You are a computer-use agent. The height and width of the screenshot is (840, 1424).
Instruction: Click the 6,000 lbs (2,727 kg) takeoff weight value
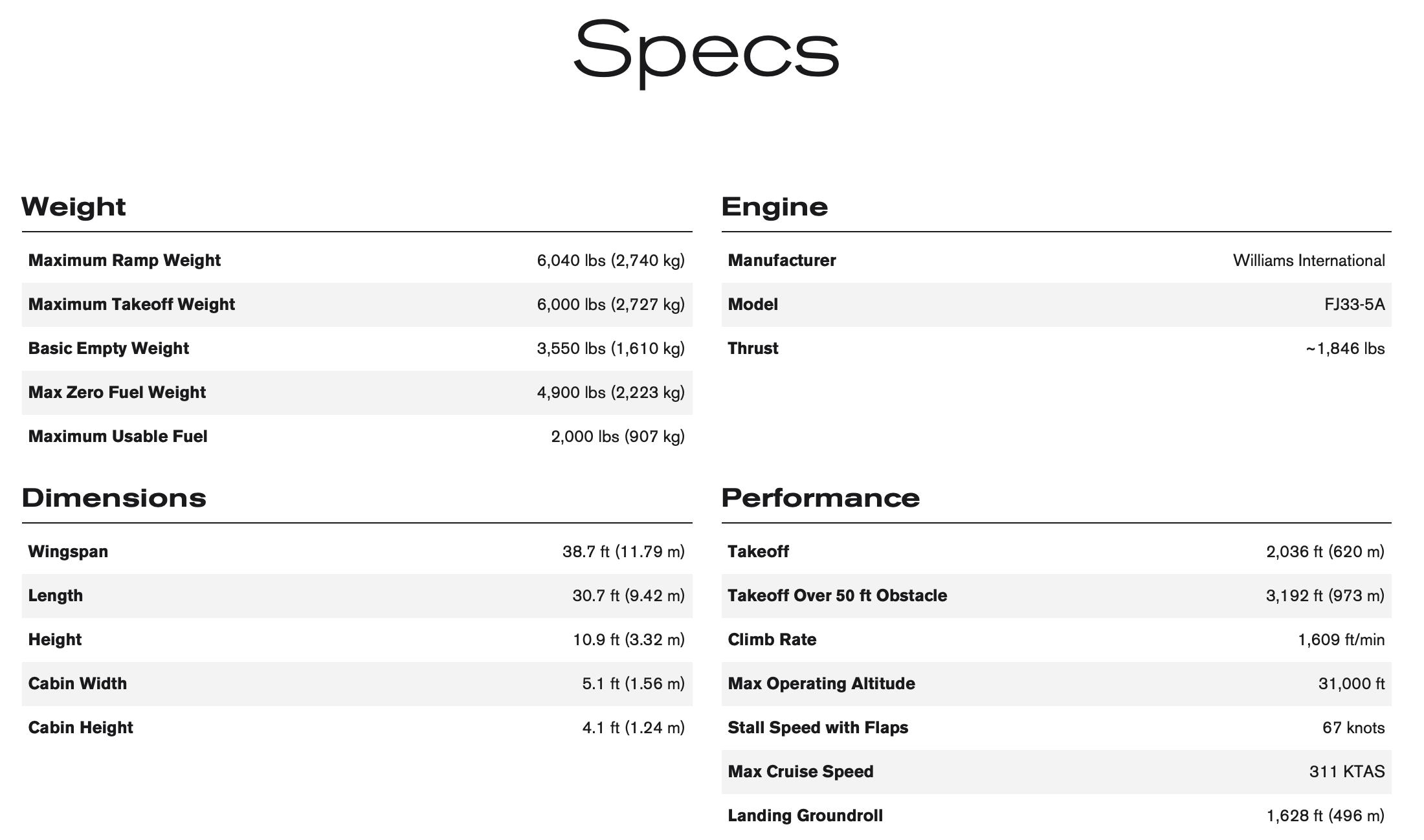click(611, 304)
